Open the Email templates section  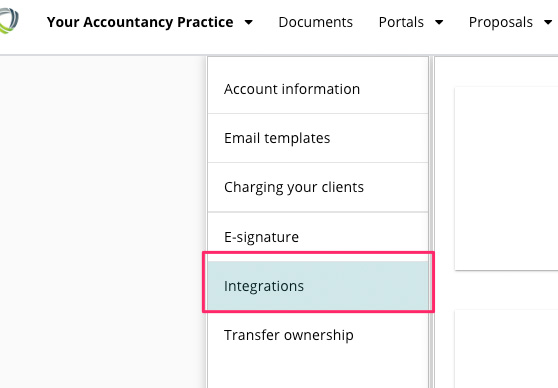click(x=318, y=138)
